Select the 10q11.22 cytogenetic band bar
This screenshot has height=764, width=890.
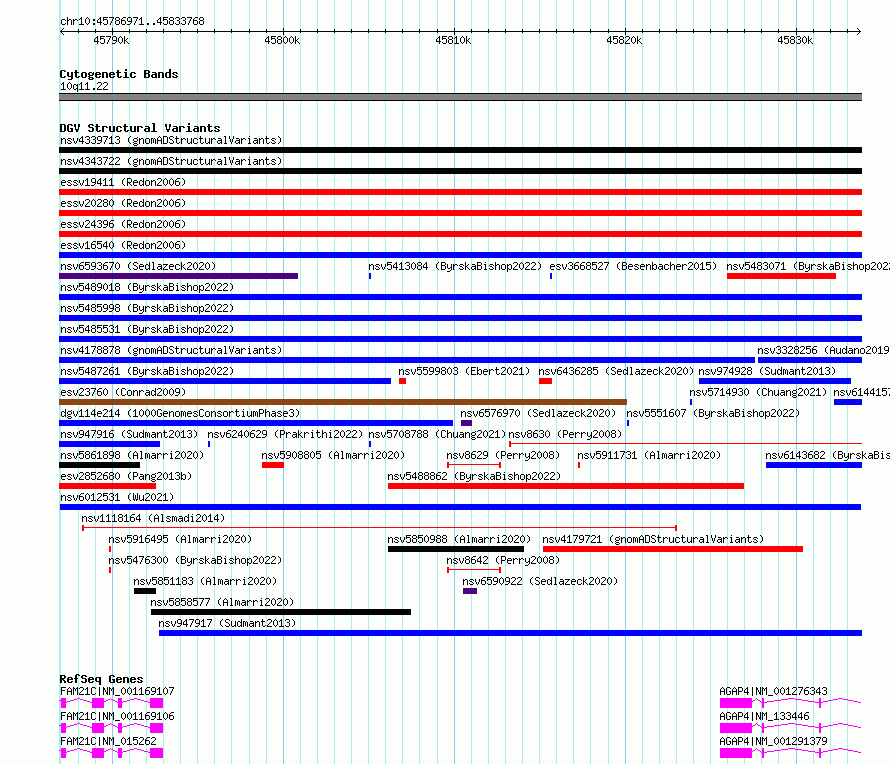[460, 97]
